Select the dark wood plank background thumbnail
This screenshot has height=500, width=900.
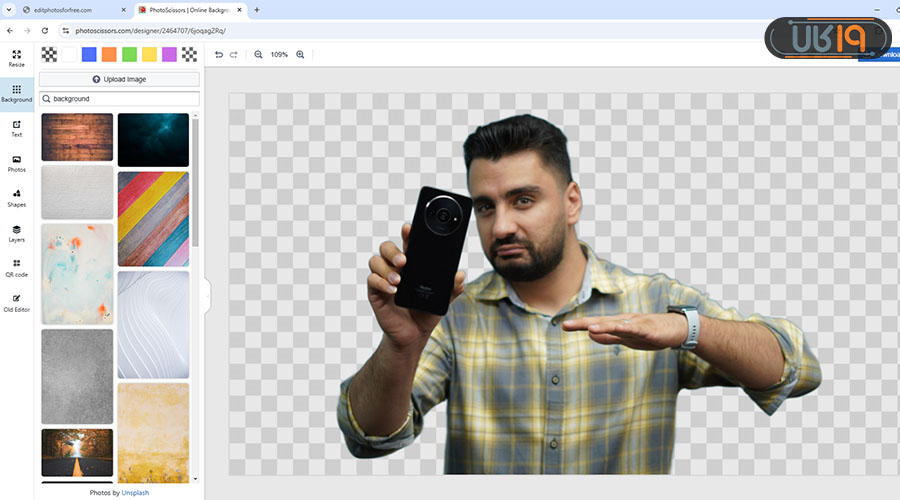pos(77,137)
